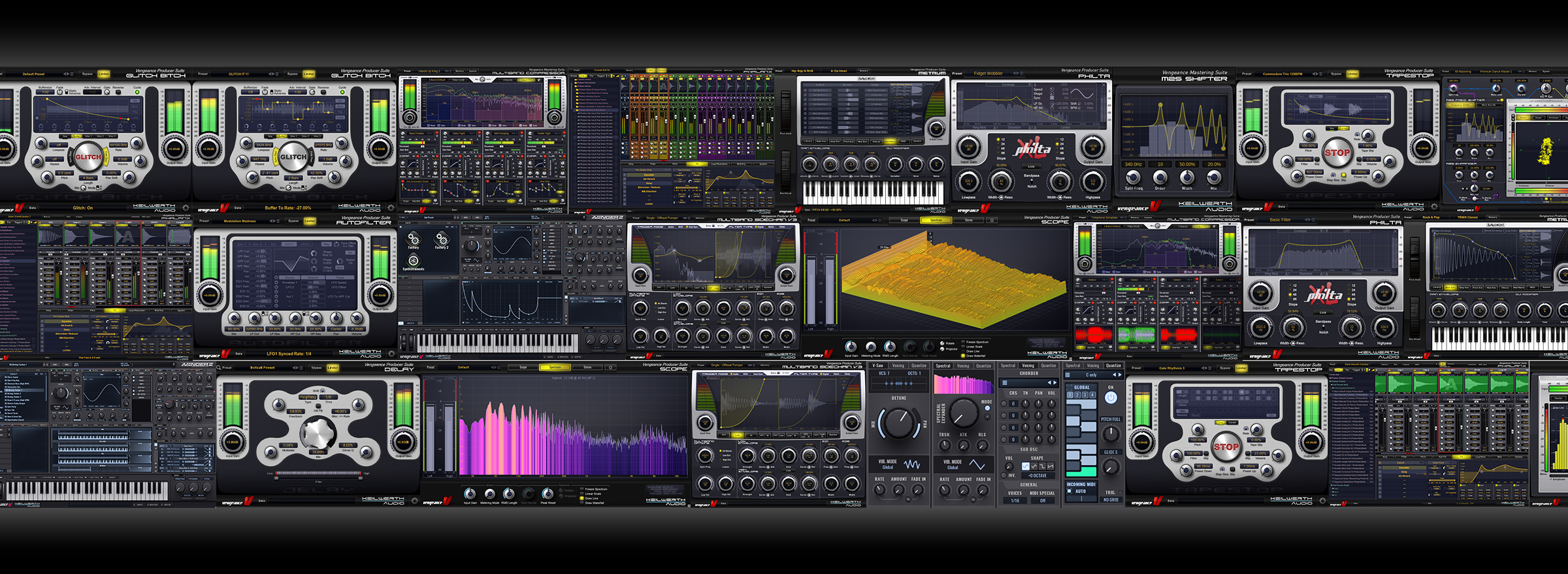Viewport: 1568px width, 574px height.
Task: Toggle Incoming MIDI Auto in the quantize panel
Action: click(x=1070, y=491)
